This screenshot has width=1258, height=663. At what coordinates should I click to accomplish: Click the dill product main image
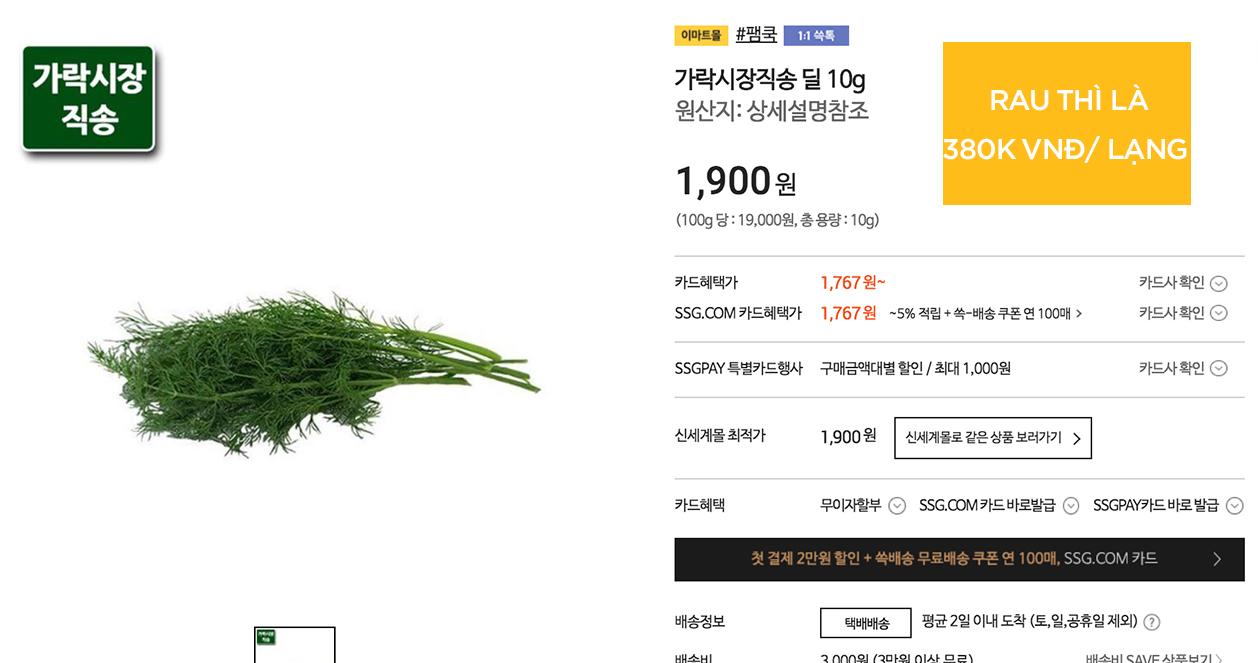coord(313,373)
